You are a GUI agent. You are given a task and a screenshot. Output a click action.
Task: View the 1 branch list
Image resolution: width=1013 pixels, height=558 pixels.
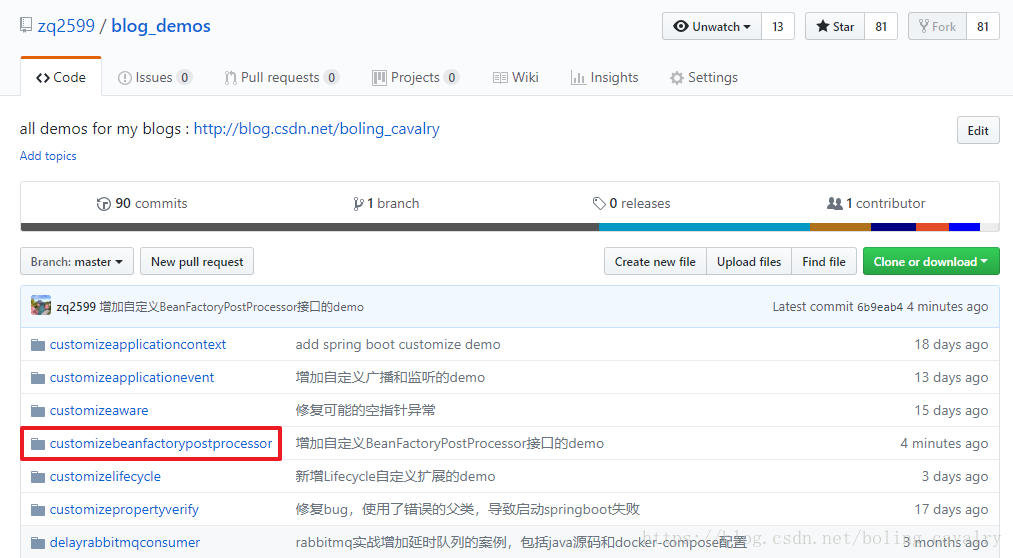(x=386, y=203)
